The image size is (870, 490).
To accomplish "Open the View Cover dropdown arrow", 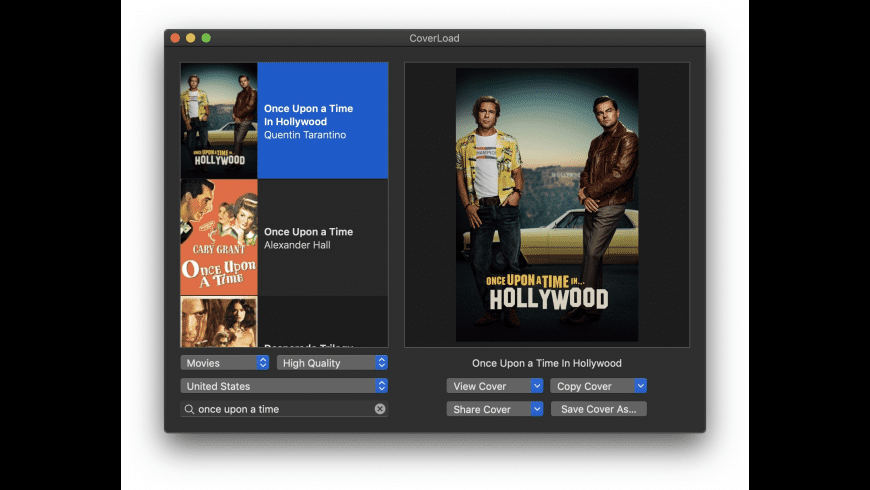I will coord(537,386).
